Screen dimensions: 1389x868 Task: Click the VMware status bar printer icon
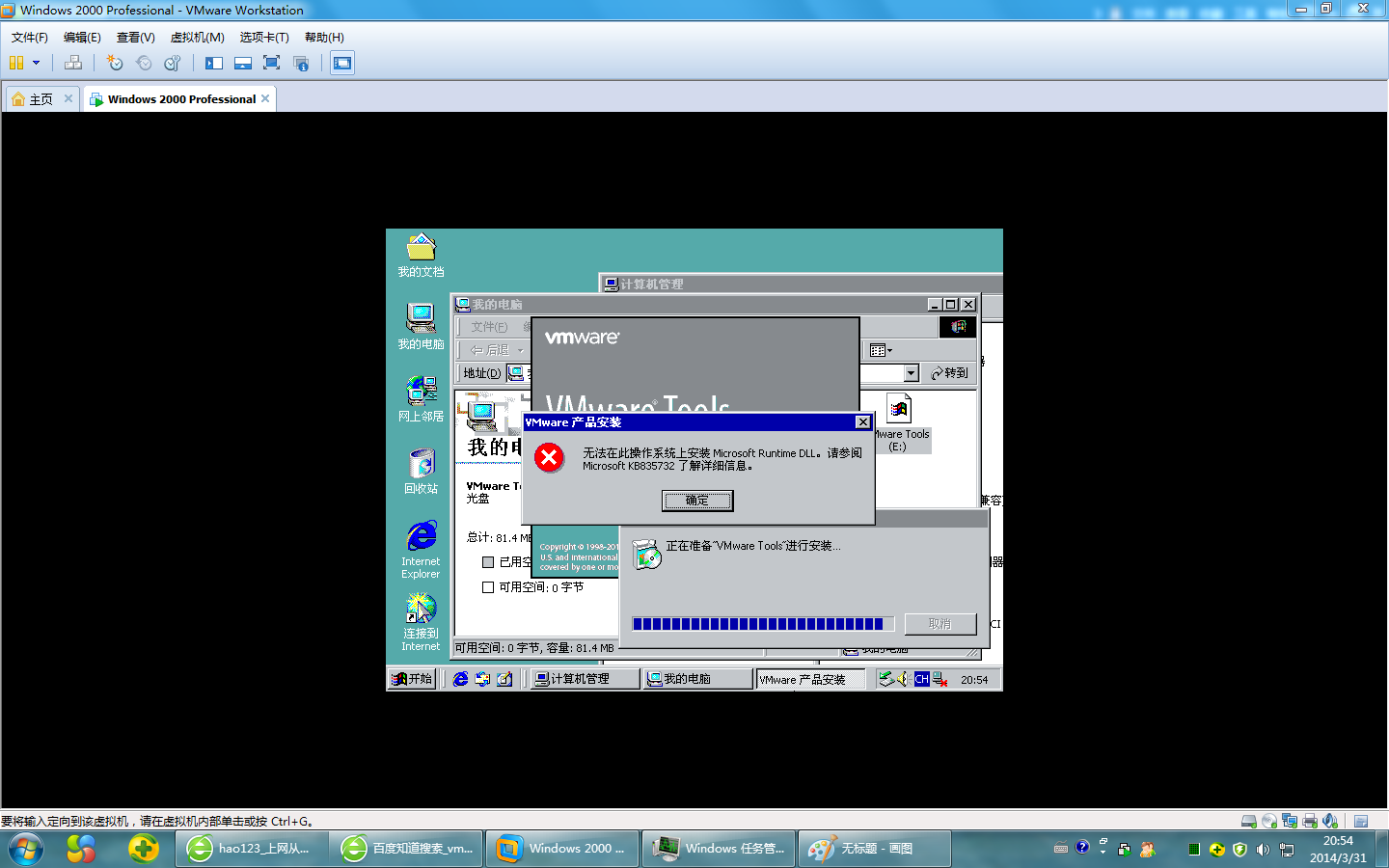pyautogui.click(x=1310, y=821)
